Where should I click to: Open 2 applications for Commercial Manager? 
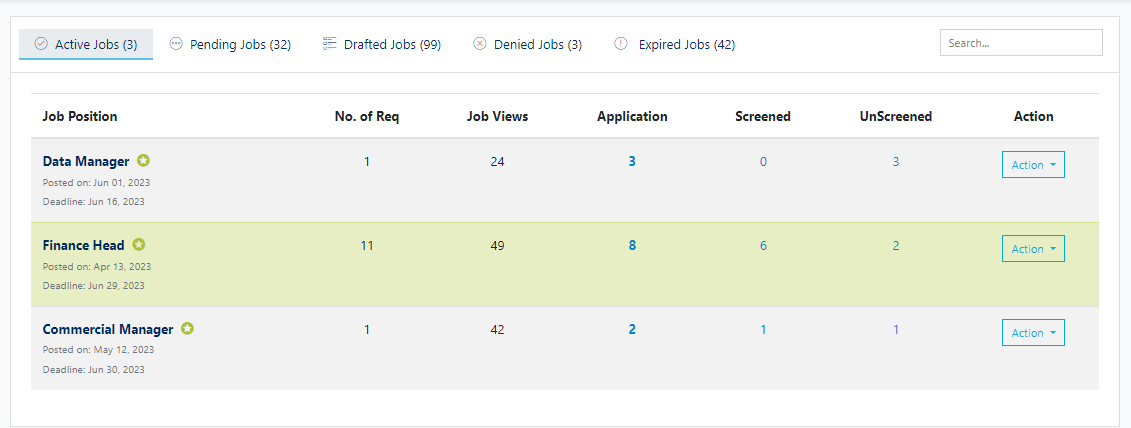coord(632,329)
